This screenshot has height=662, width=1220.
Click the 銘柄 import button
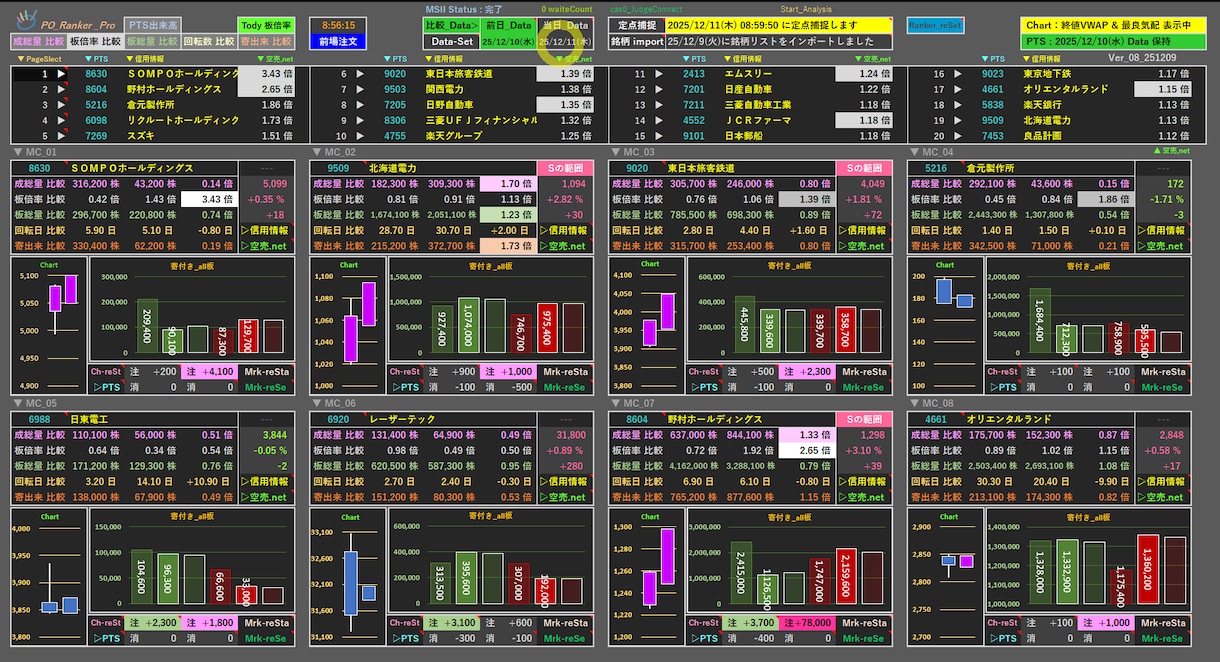(636, 42)
